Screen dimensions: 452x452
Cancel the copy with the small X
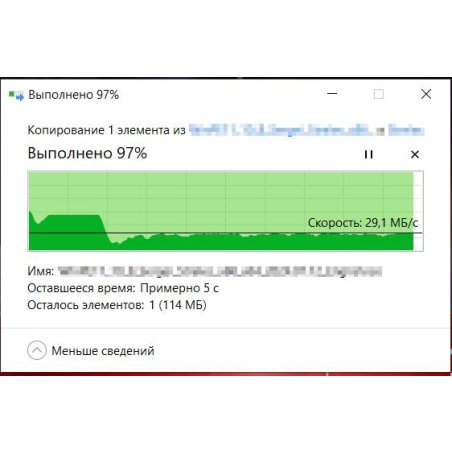415,154
